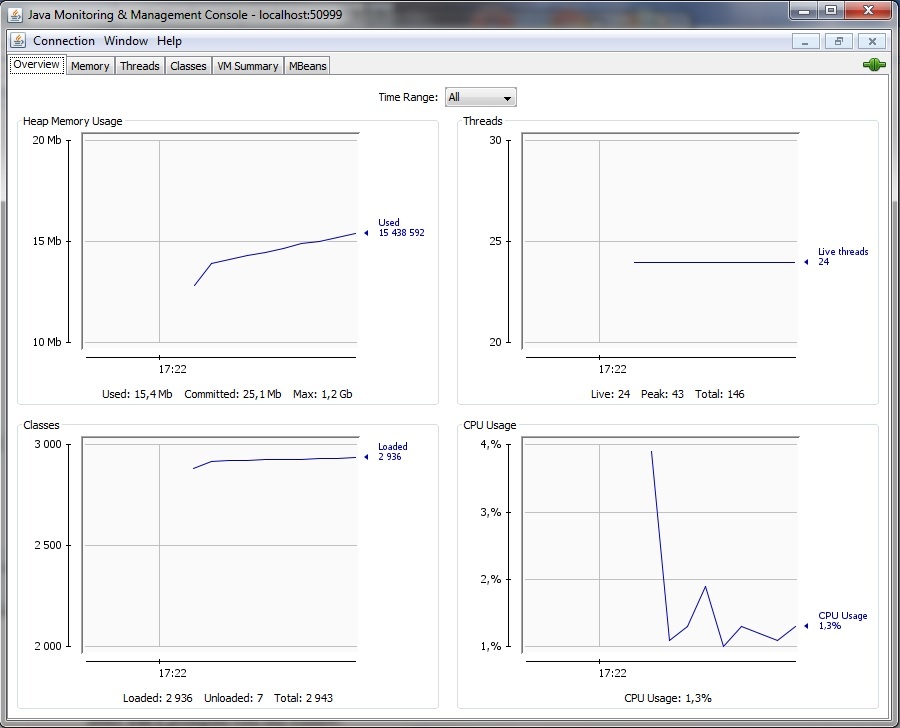Screen dimensions: 900x728
Task: Switch to the Classes tab
Action: [x=188, y=66]
